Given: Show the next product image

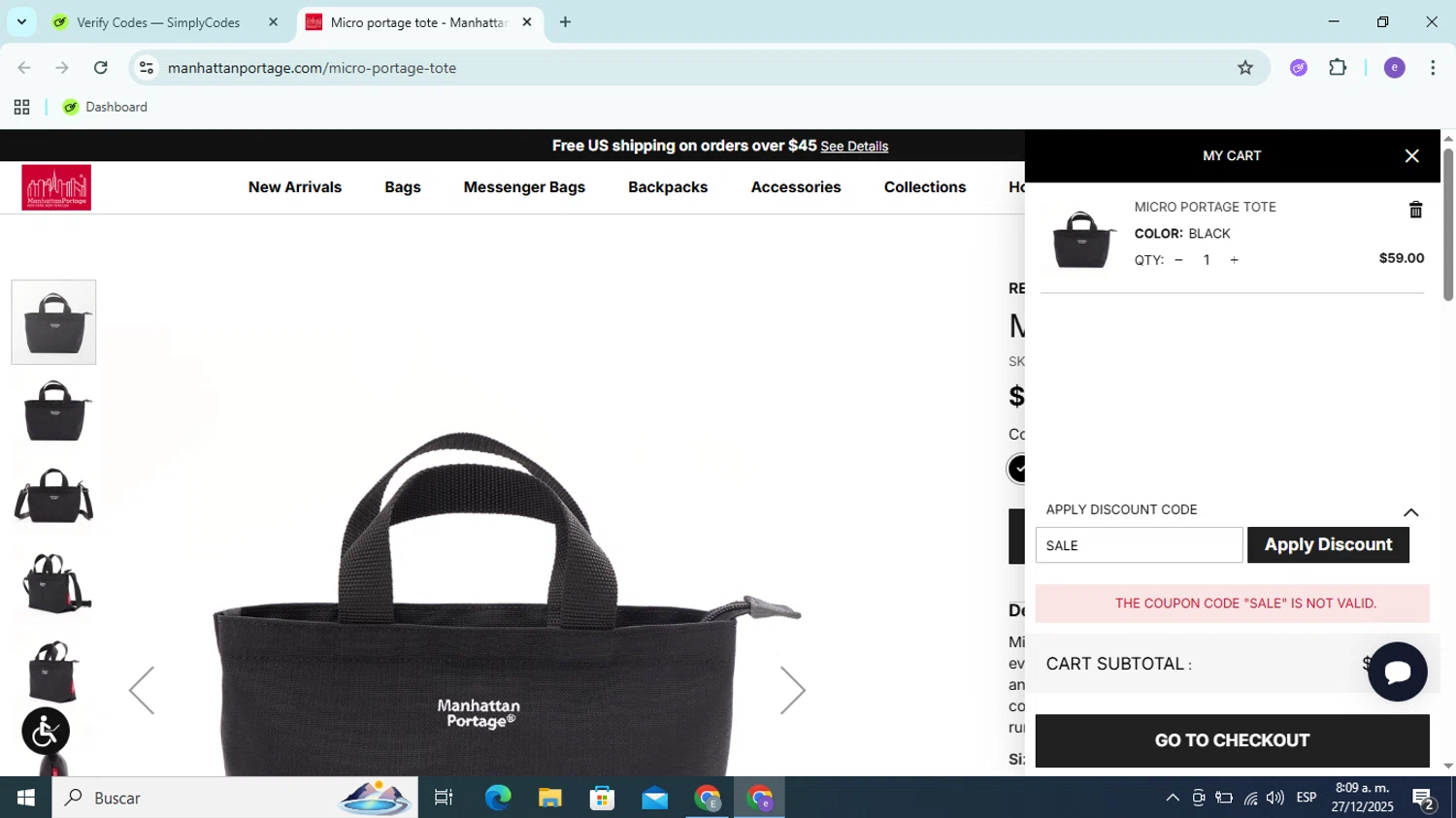Looking at the screenshot, I should [x=793, y=691].
